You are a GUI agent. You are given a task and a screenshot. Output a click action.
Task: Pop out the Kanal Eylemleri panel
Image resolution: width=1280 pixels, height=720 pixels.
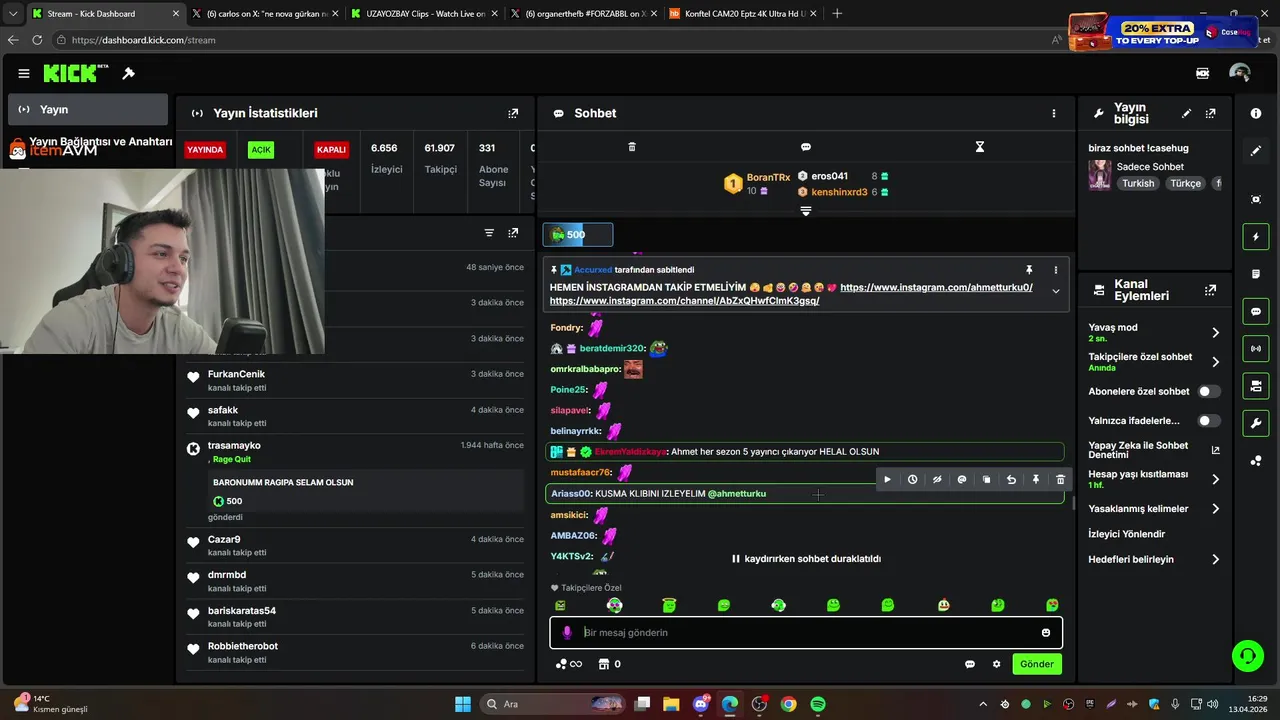[1211, 290]
